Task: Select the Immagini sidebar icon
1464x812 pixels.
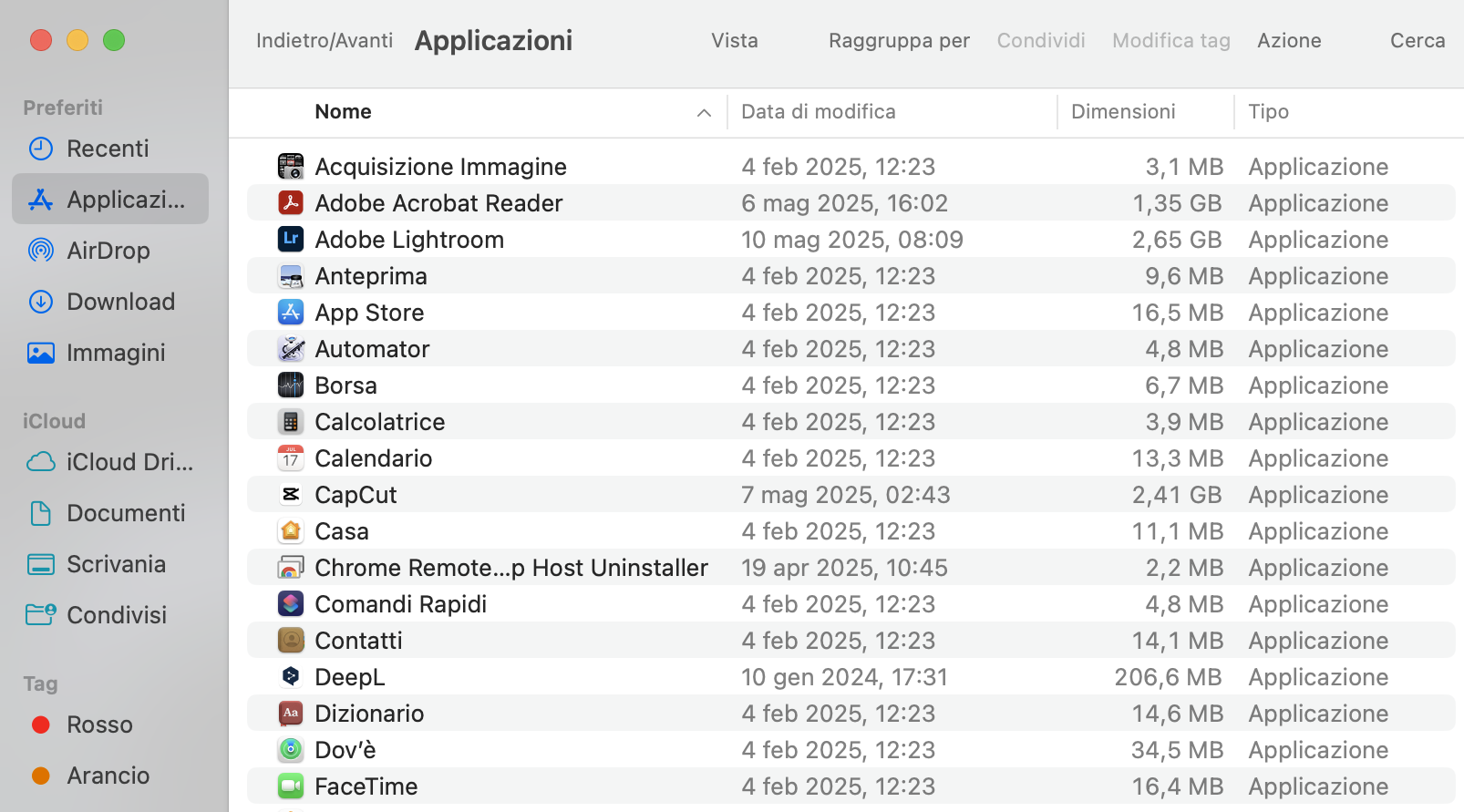Action: (40, 352)
